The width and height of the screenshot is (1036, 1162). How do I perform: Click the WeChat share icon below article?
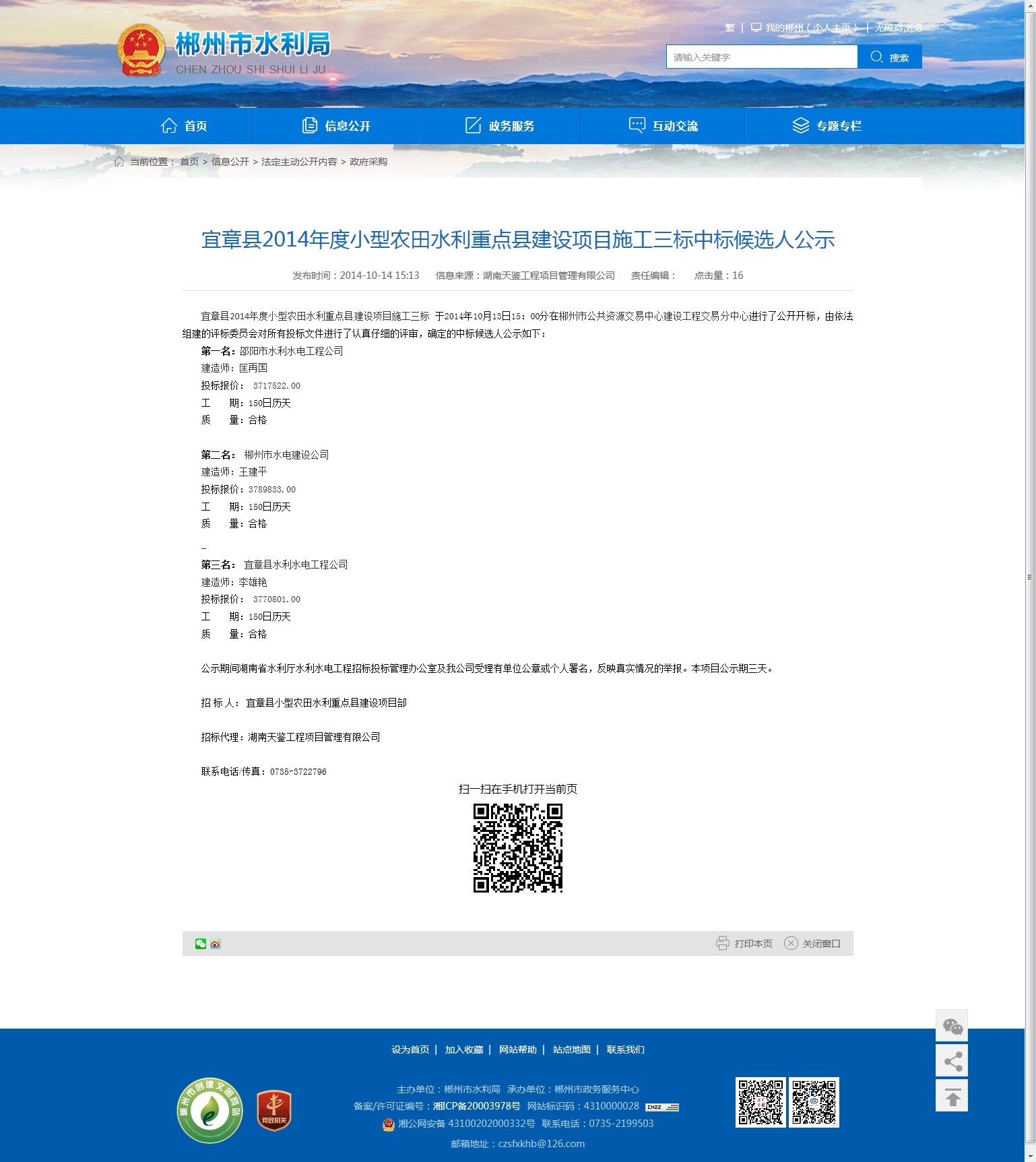(x=200, y=944)
